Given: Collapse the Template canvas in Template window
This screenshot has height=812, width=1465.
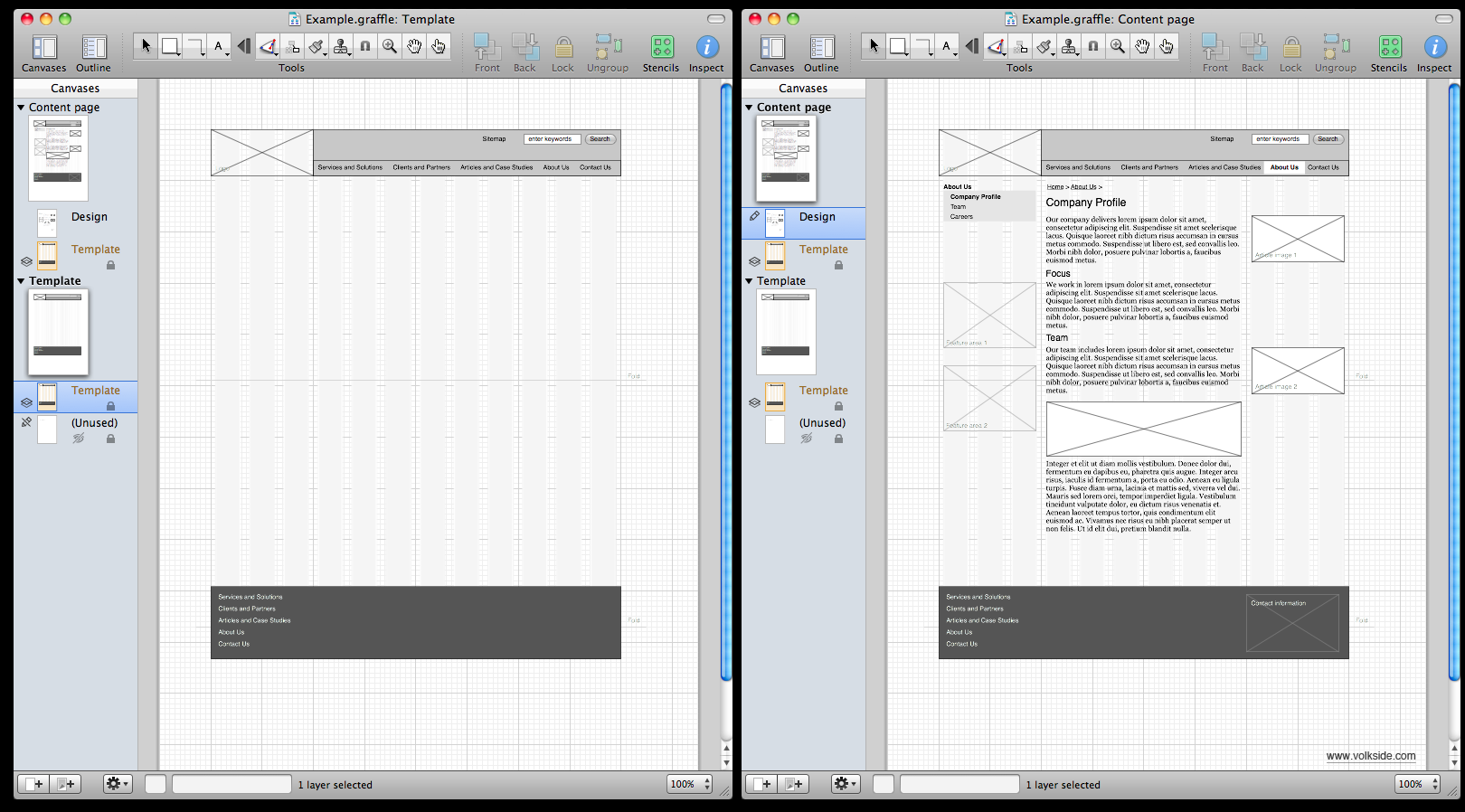Looking at the screenshot, I should (x=21, y=281).
